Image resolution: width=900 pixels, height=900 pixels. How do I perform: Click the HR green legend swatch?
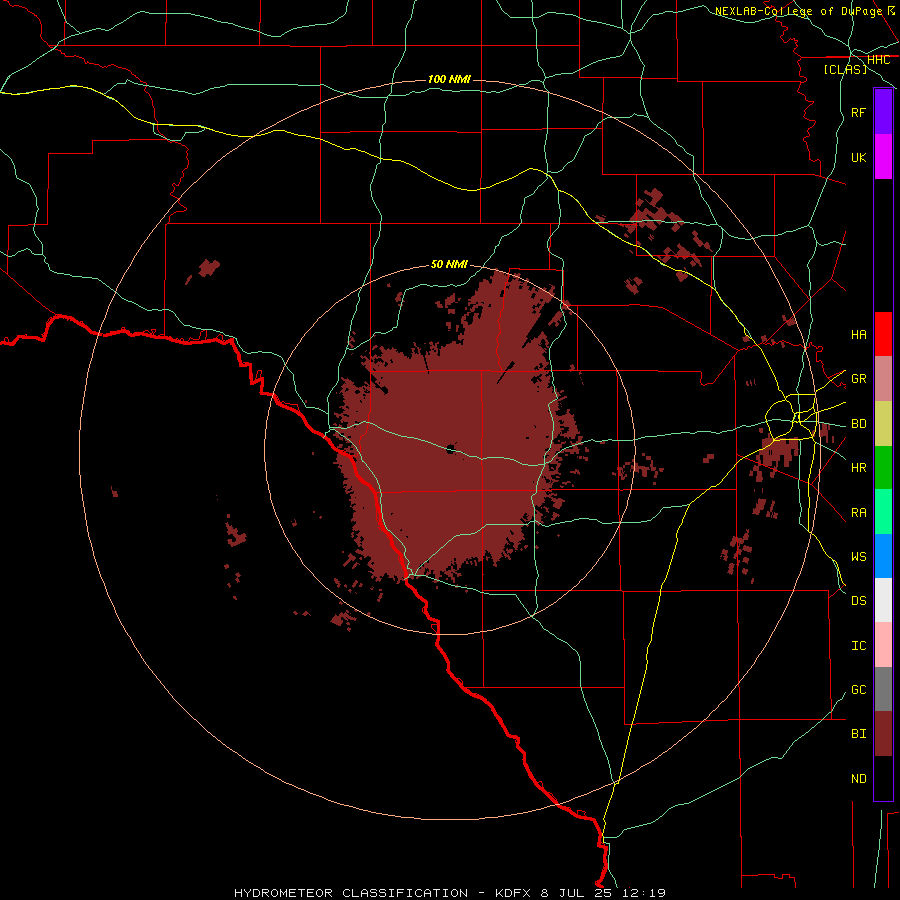(883, 468)
